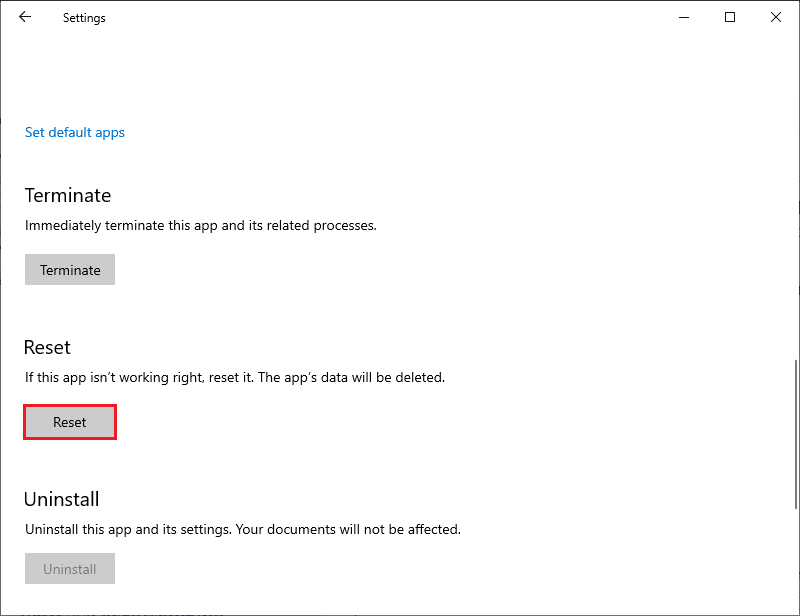Go back using the arrow icon
Viewport: 800px width, 616px height.
[x=25, y=17]
